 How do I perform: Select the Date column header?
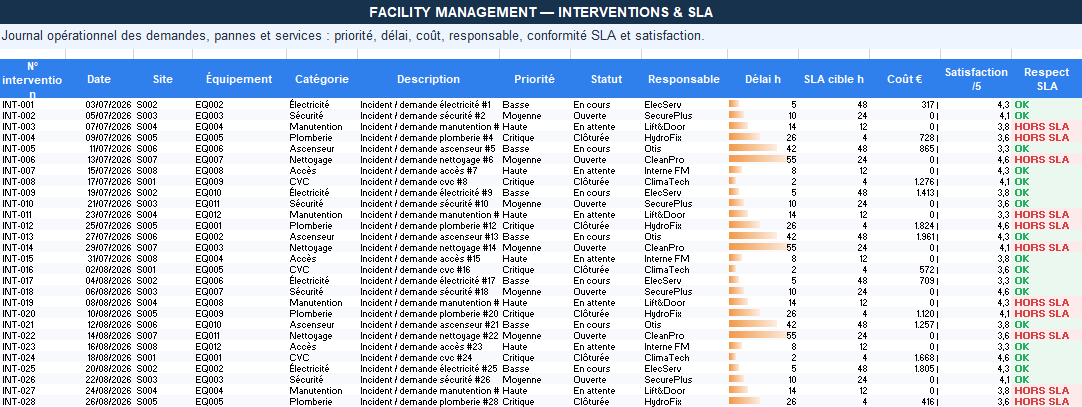(99, 79)
